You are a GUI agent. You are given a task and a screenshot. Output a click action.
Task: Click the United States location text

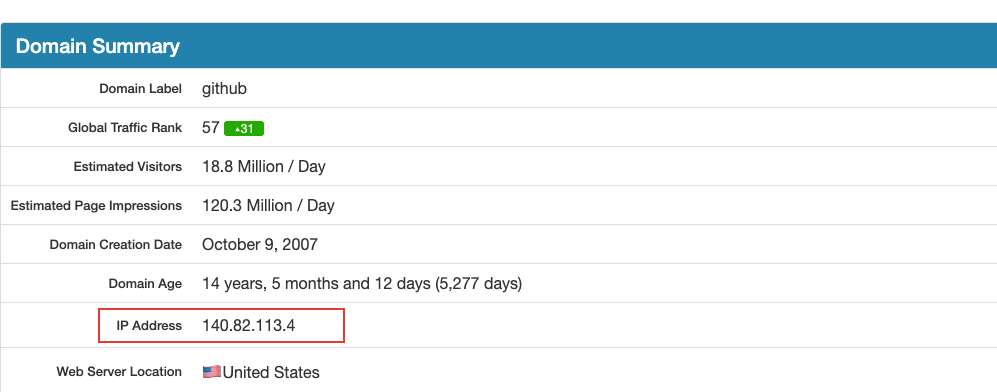(x=271, y=372)
